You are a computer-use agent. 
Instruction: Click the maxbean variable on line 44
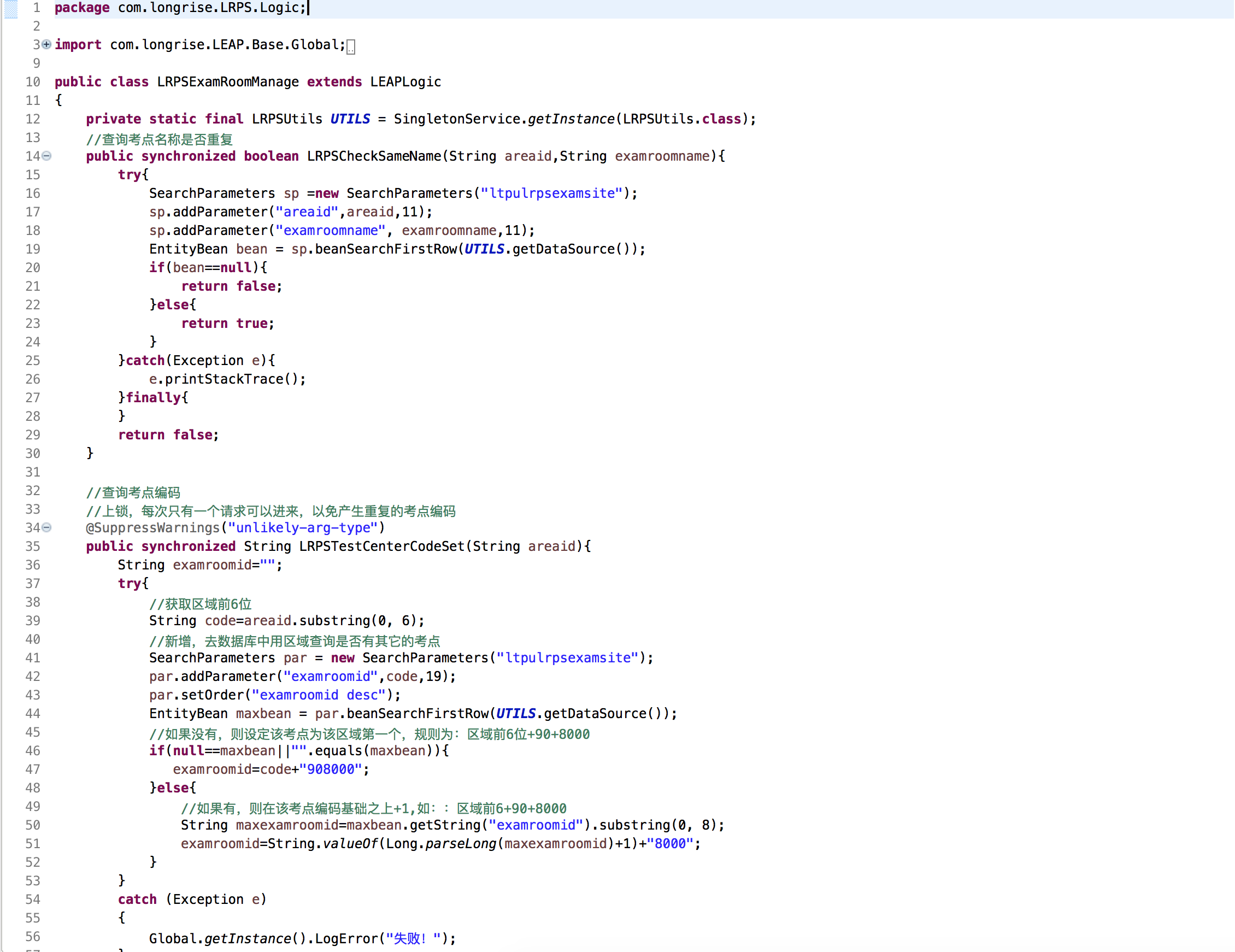coord(263,714)
